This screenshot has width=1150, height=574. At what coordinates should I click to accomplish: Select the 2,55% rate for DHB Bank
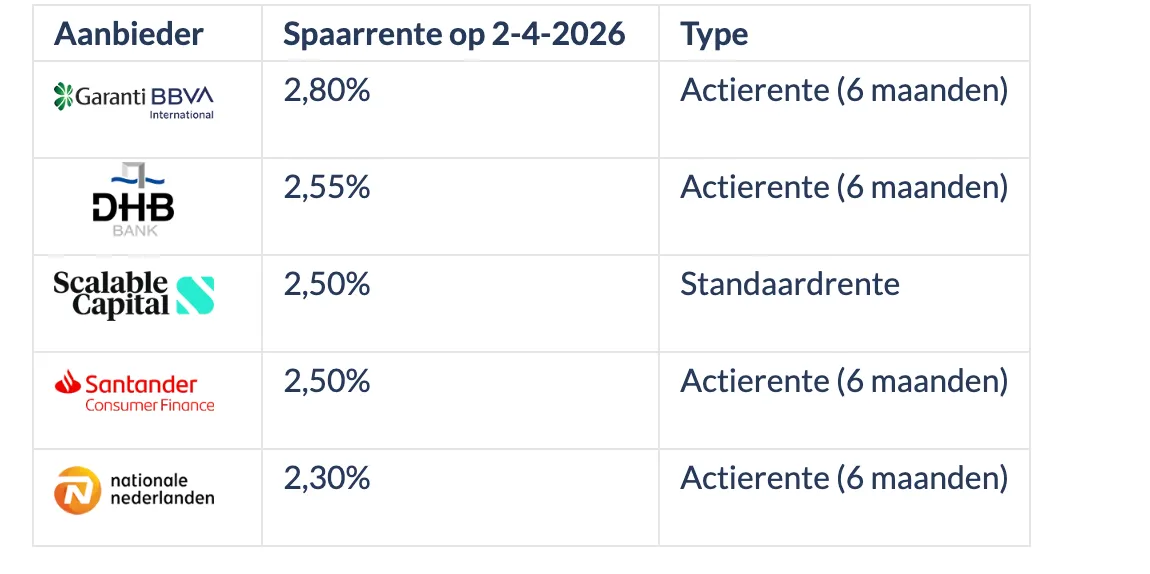[x=327, y=187]
